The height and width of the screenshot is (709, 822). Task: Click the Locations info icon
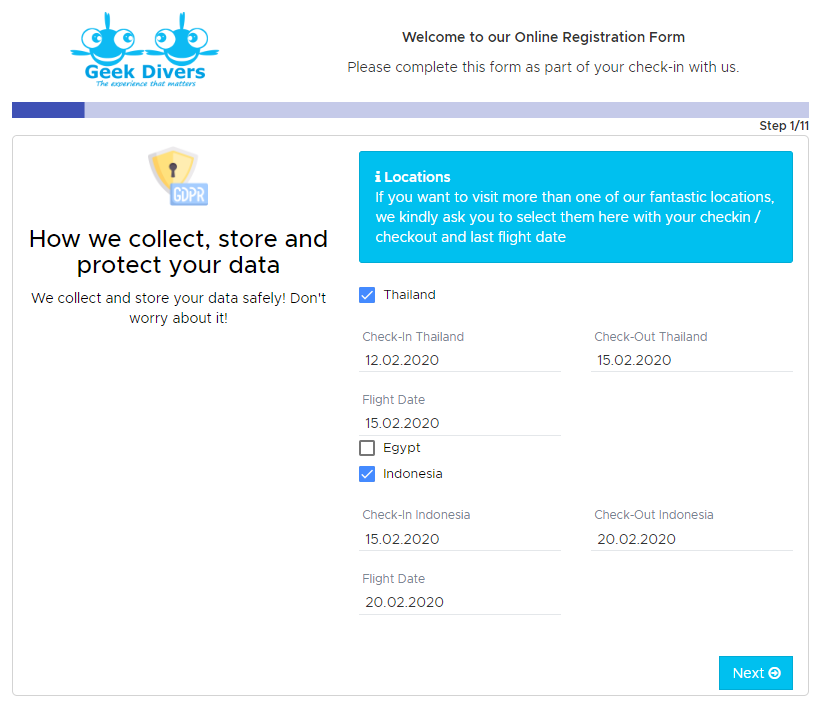point(378,177)
